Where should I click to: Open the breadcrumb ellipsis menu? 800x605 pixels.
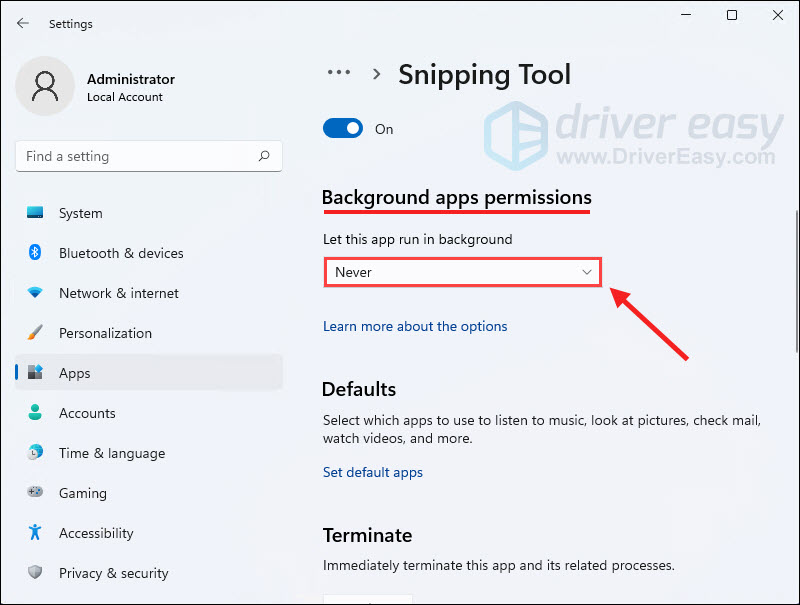pos(339,72)
